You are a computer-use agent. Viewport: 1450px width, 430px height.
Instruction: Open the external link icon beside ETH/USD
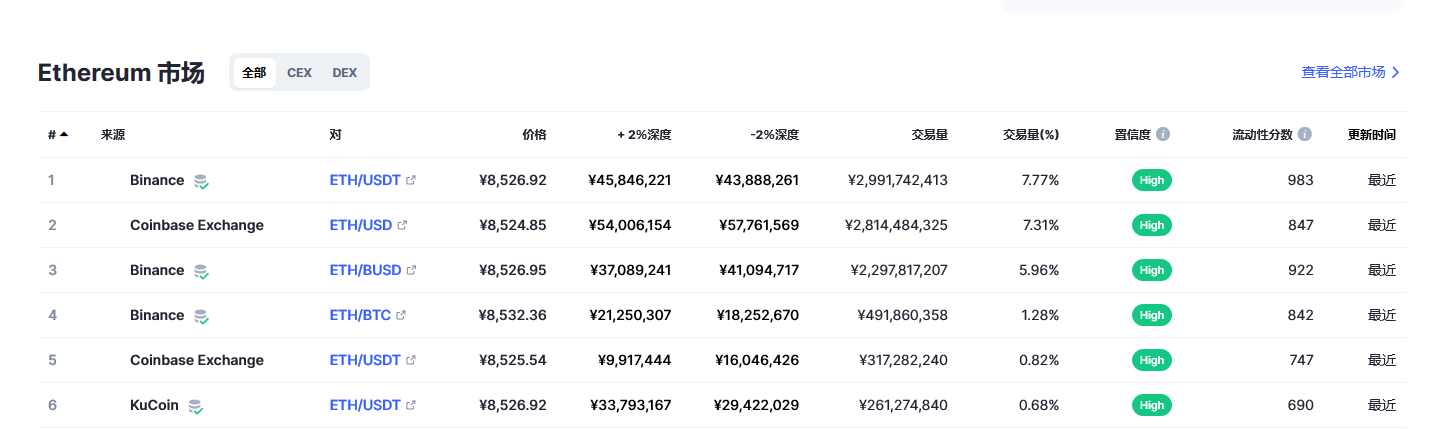[x=402, y=225]
